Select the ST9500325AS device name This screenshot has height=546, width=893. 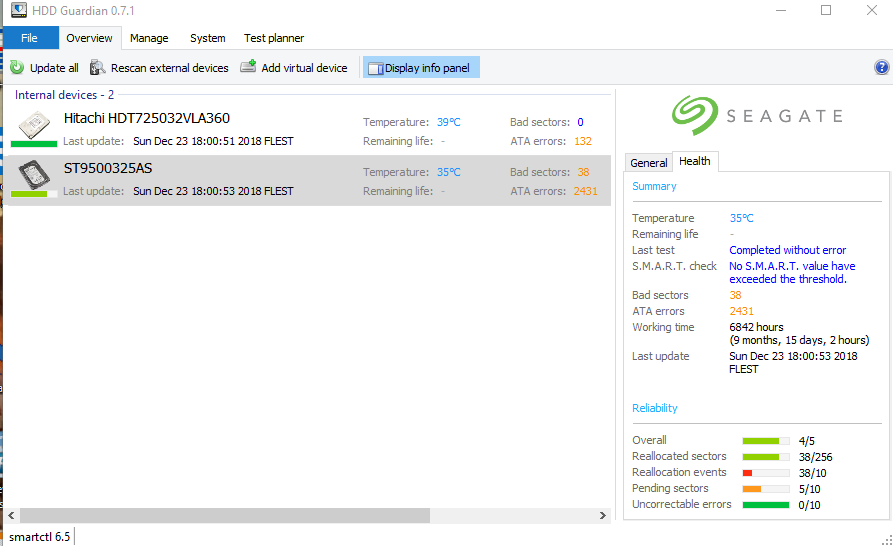(108, 168)
